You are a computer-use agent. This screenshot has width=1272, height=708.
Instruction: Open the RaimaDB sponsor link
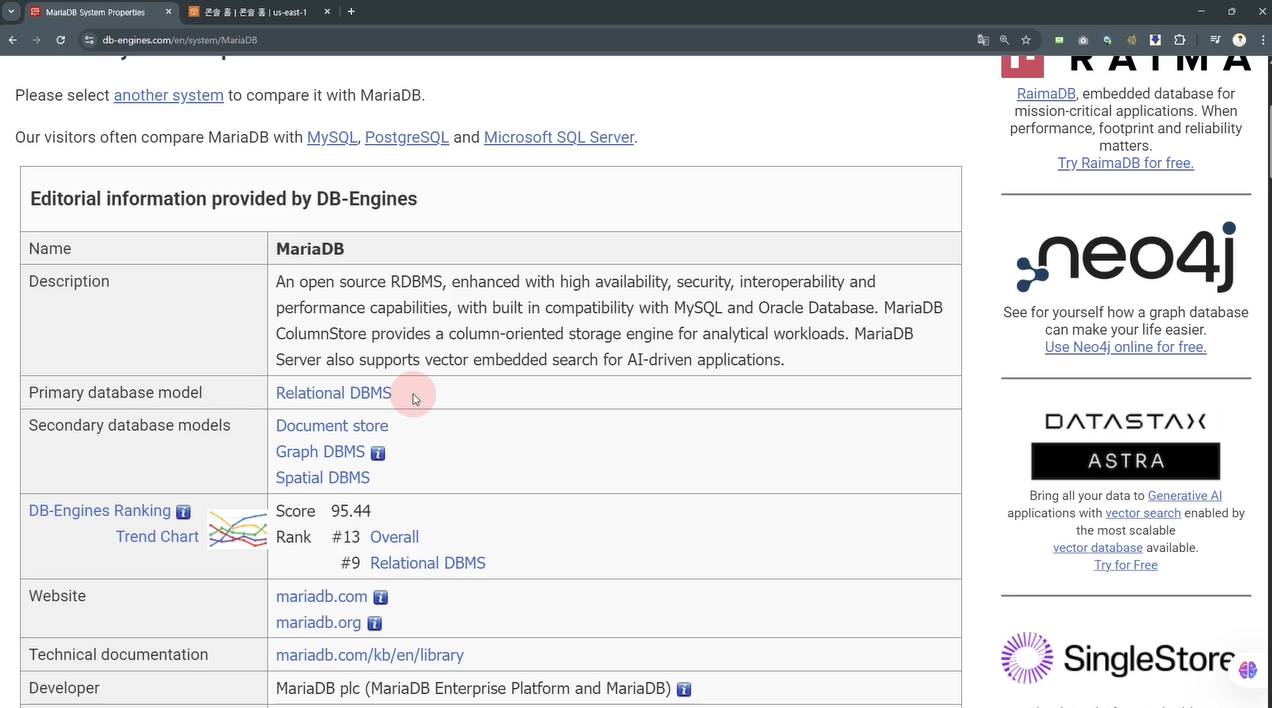coord(1046,93)
